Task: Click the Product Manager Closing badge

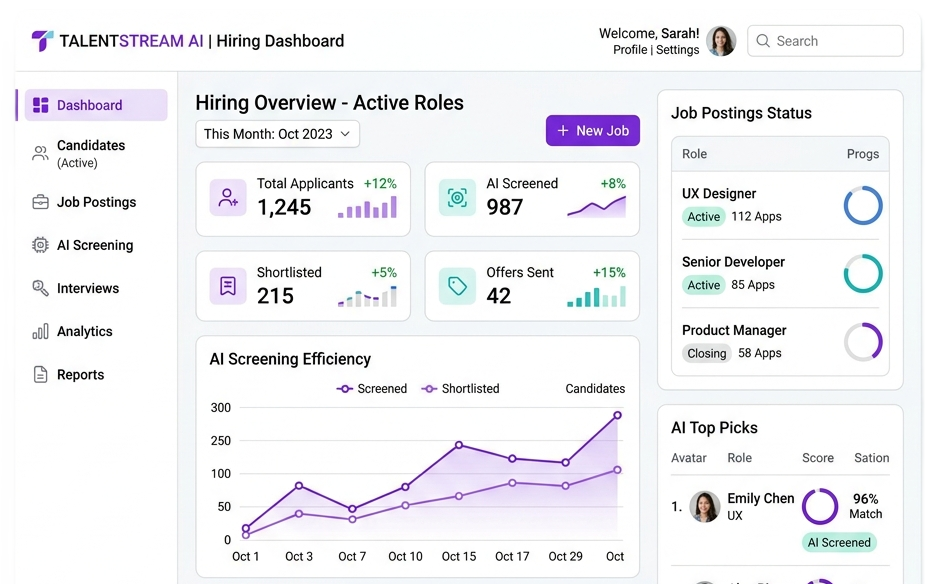Action: click(707, 353)
